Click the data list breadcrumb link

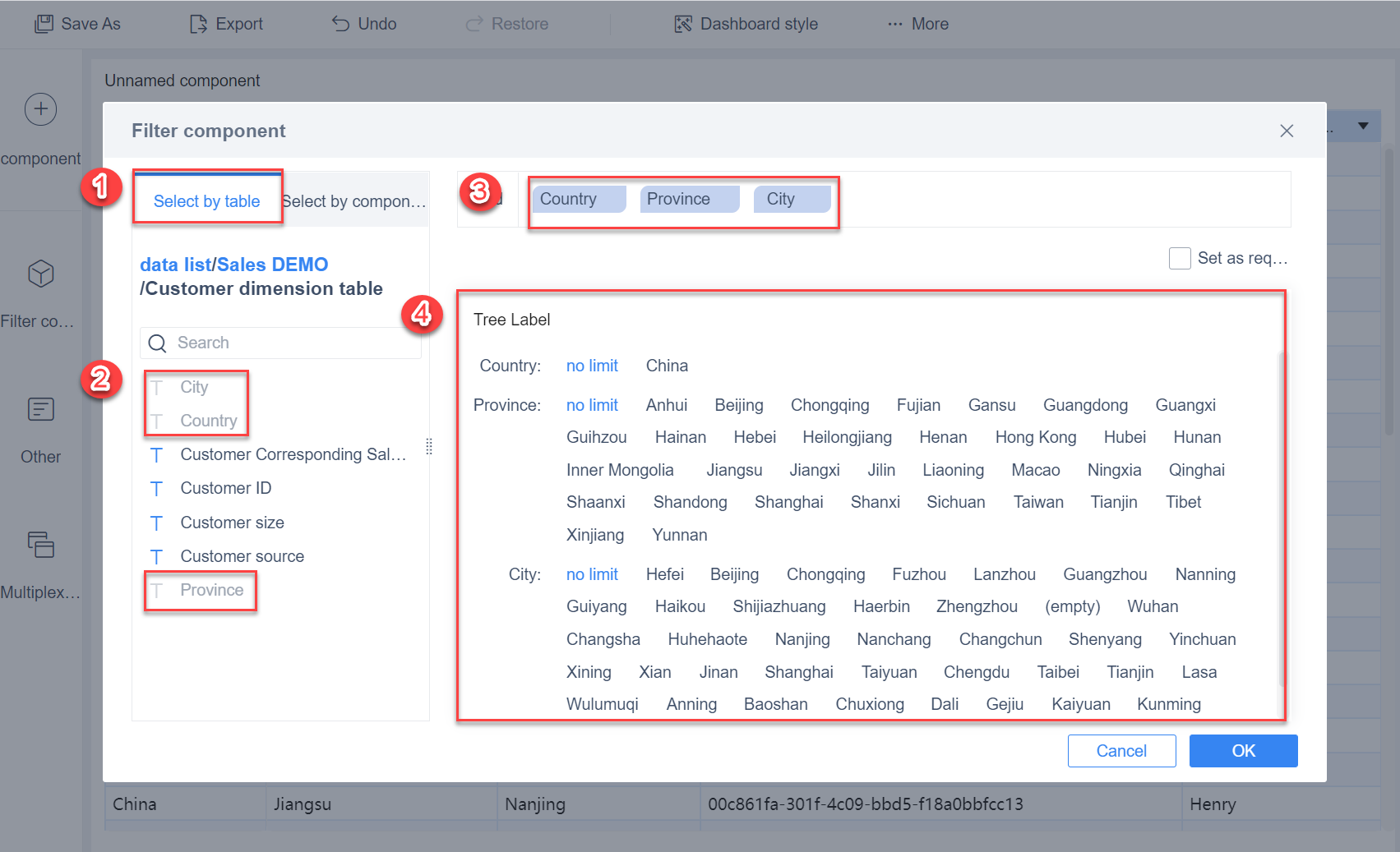pyautogui.click(x=176, y=265)
